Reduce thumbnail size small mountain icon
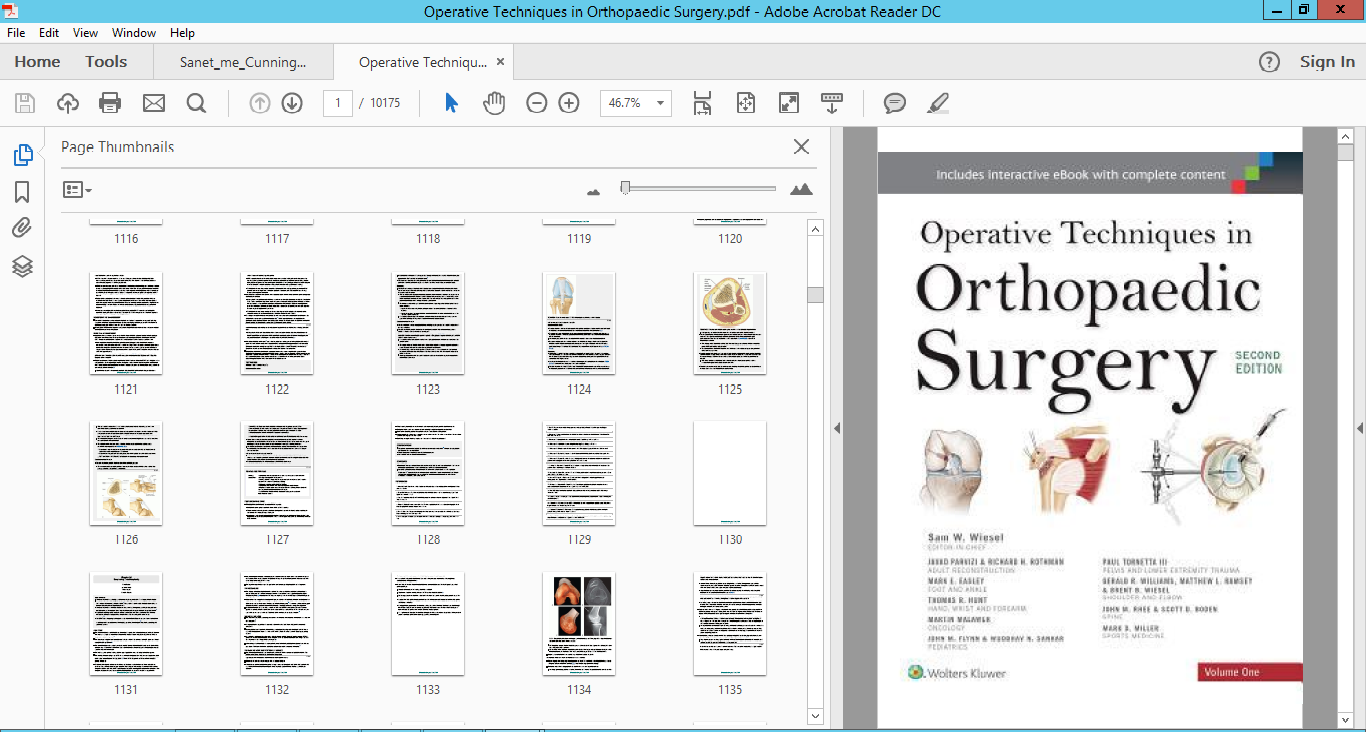Viewport: 1366px width, 732px height. click(x=593, y=191)
